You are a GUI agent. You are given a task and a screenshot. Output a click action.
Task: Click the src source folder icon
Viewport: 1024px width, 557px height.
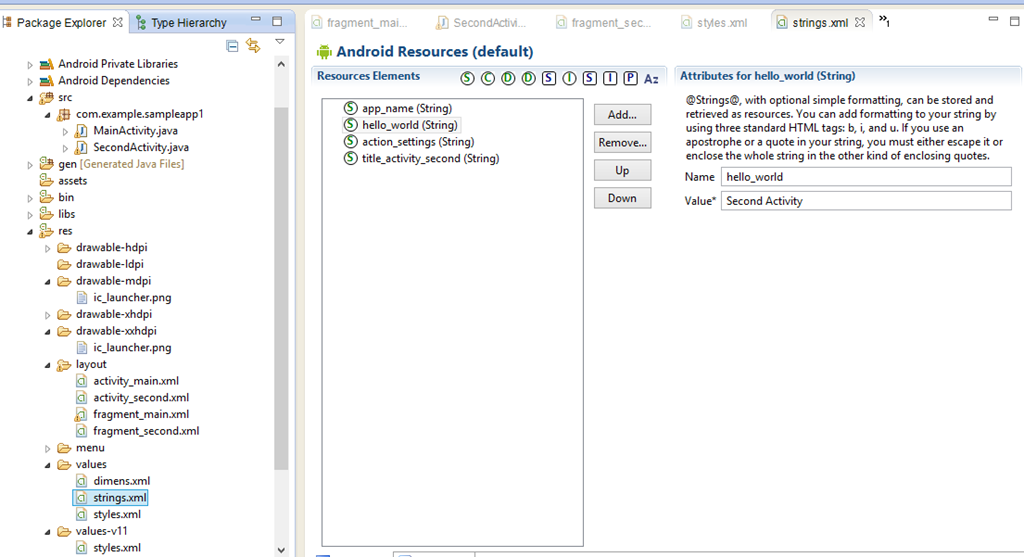tap(46, 98)
